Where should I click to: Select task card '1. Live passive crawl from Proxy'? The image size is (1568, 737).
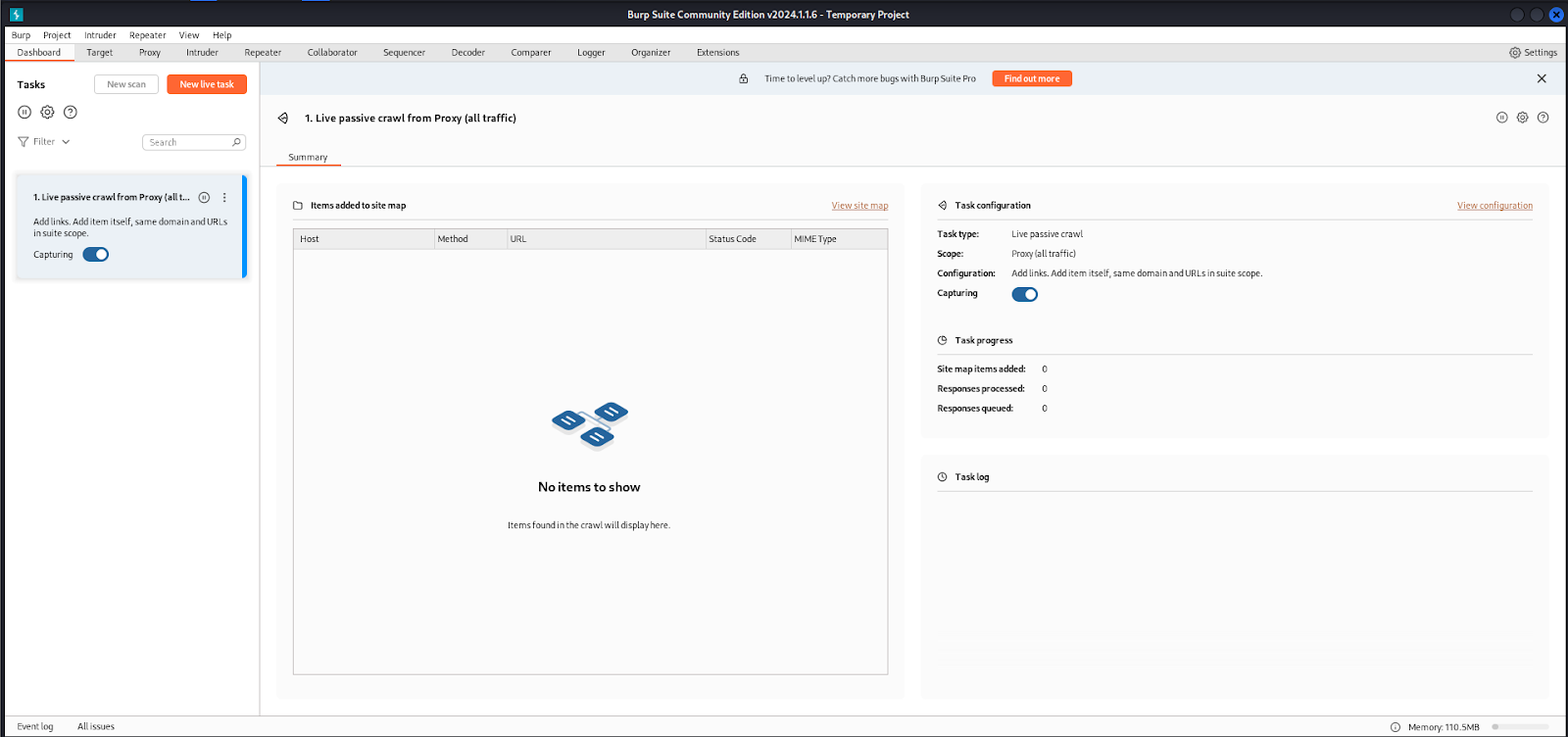tap(131, 226)
